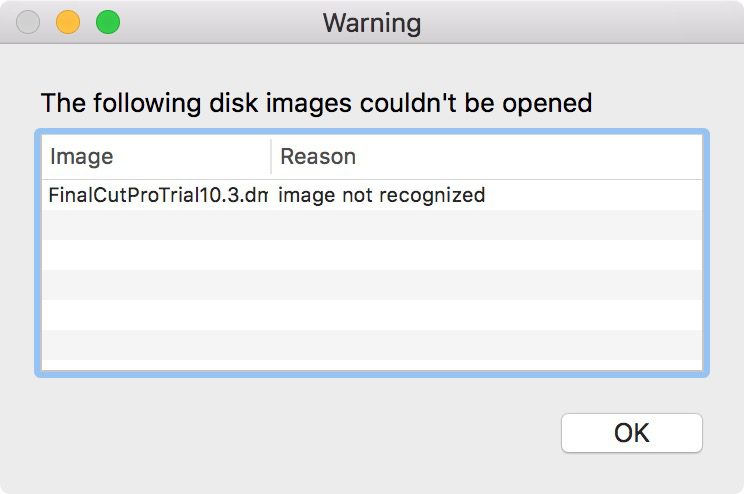Click the title bar space right of Warning
Screen dimensions: 744x494
(x=580, y=22)
